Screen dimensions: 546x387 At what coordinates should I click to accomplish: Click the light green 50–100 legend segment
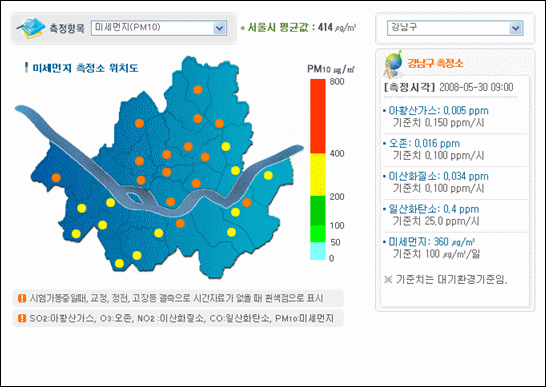click(318, 234)
